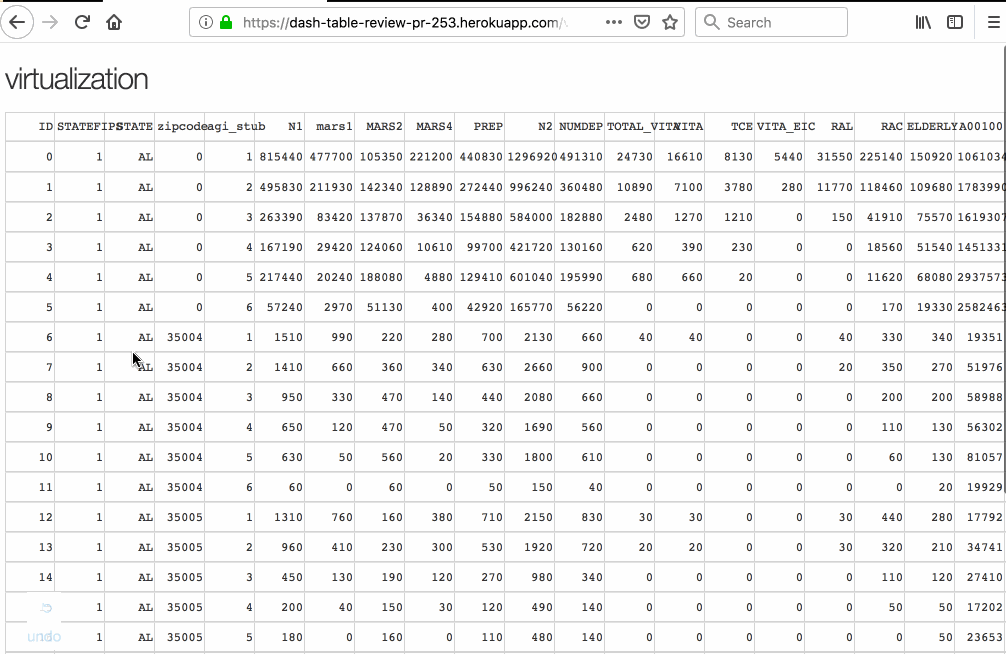Image resolution: width=1006 pixels, height=654 pixels.
Task: Click the green padlock security icon
Action: [226, 22]
